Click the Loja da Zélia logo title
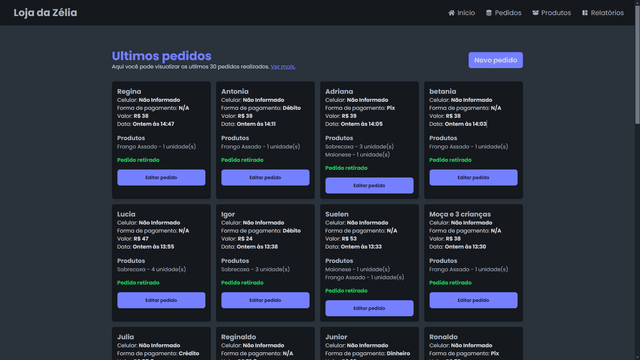The width and height of the screenshot is (640, 360). click(x=45, y=13)
